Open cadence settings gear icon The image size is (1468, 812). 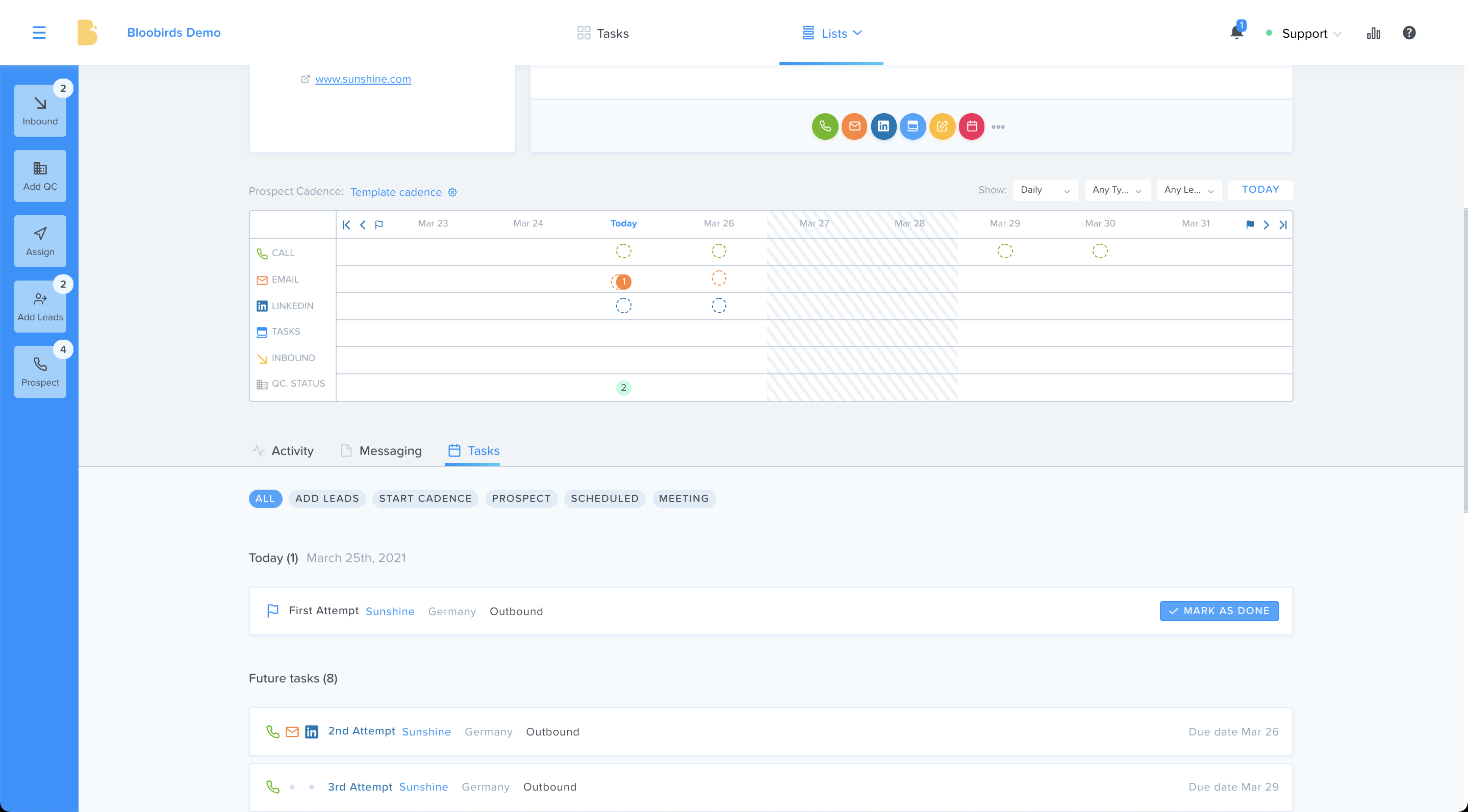point(452,192)
